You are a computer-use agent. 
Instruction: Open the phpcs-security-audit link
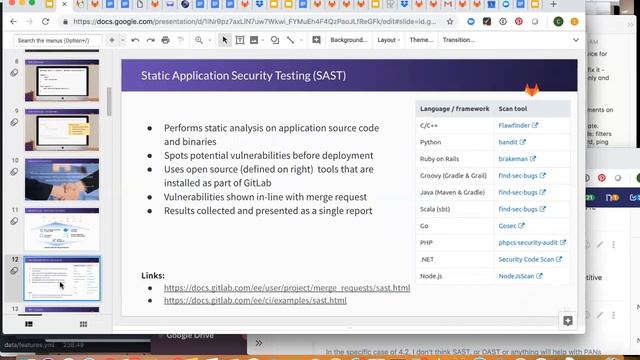click(532, 243)
